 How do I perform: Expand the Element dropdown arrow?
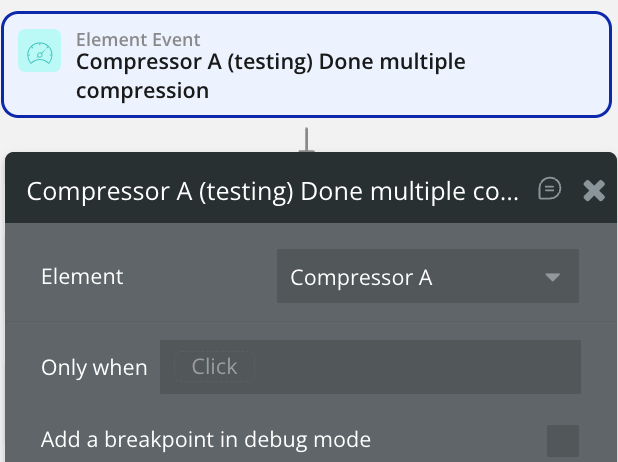point(553,277)
